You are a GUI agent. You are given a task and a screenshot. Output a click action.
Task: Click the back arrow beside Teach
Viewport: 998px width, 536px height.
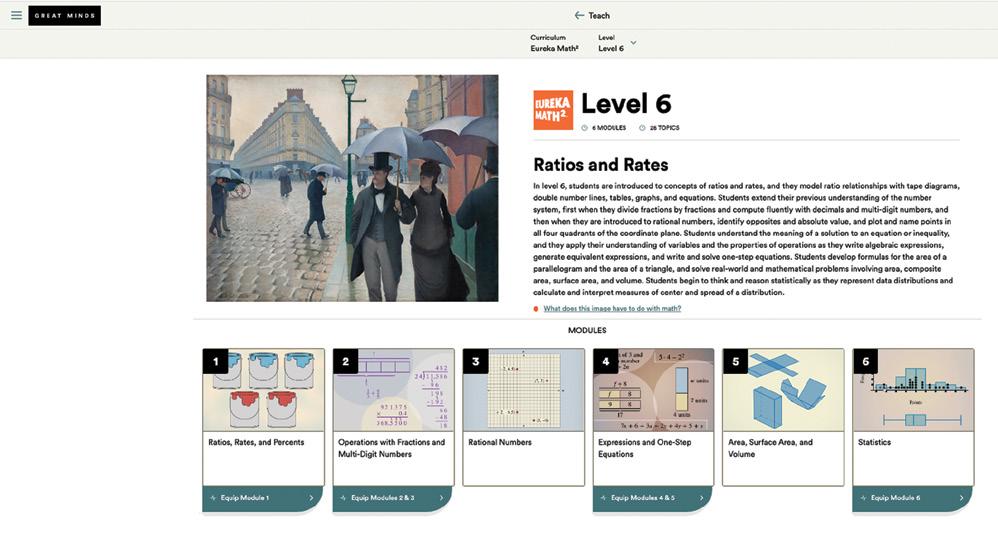(579, 16)
